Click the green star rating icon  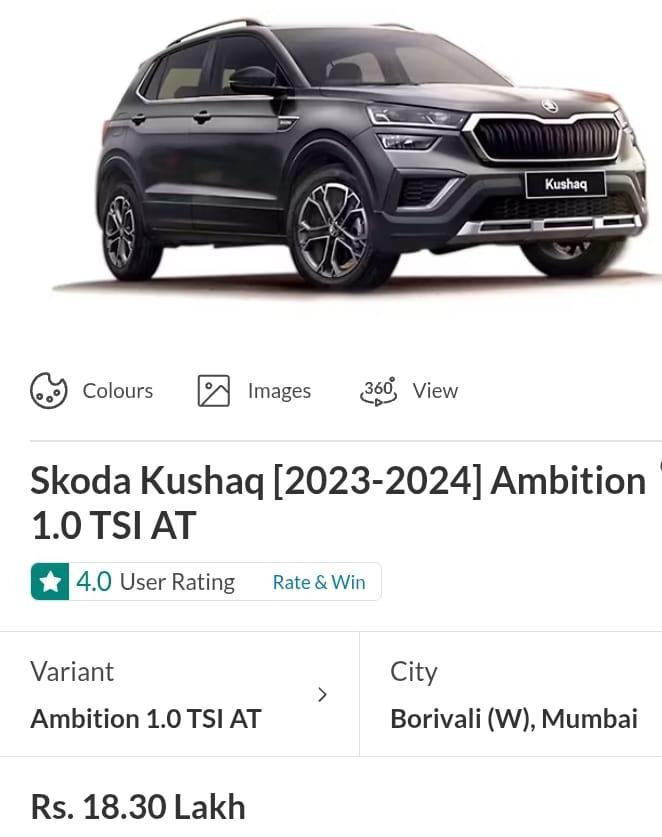point(50,582)
